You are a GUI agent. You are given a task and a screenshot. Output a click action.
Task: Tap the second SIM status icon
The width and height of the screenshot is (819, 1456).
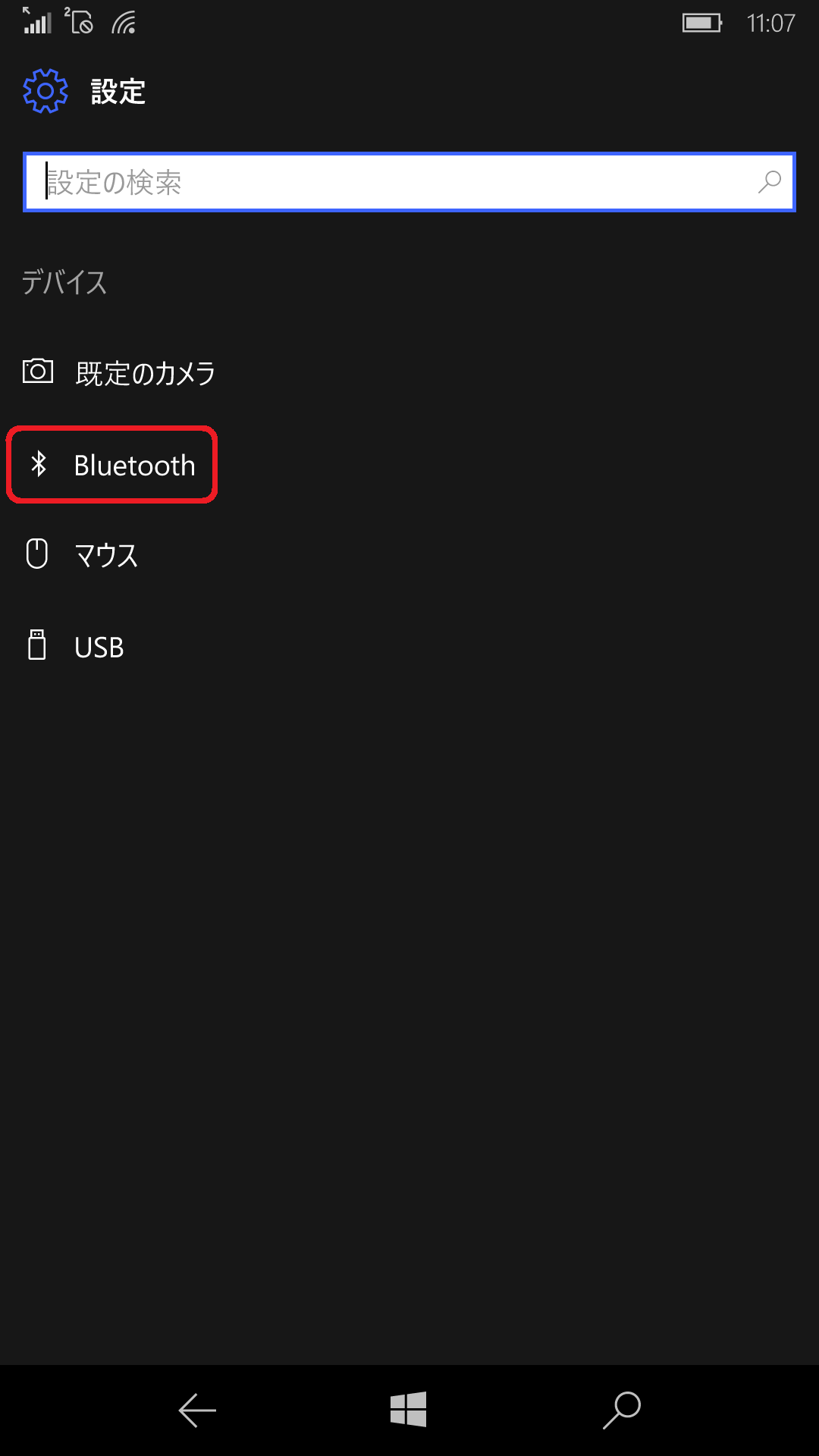point(79,20)
